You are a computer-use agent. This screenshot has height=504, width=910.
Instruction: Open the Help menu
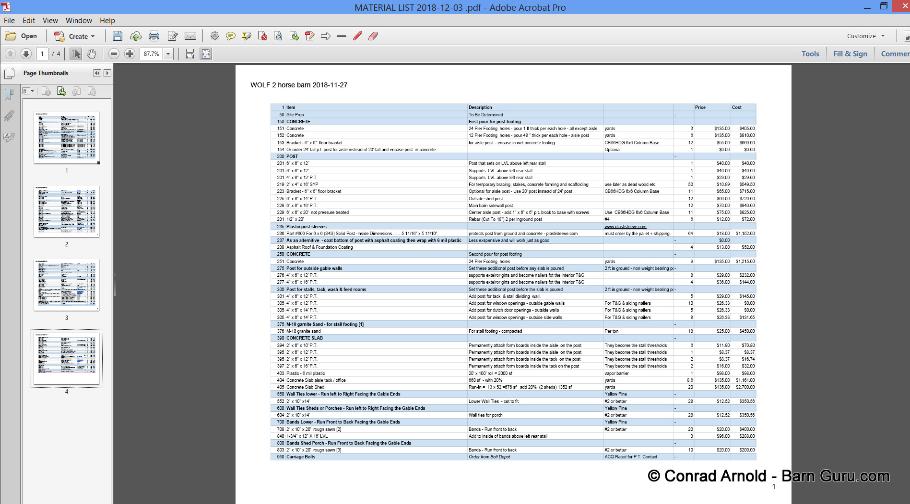107,20
